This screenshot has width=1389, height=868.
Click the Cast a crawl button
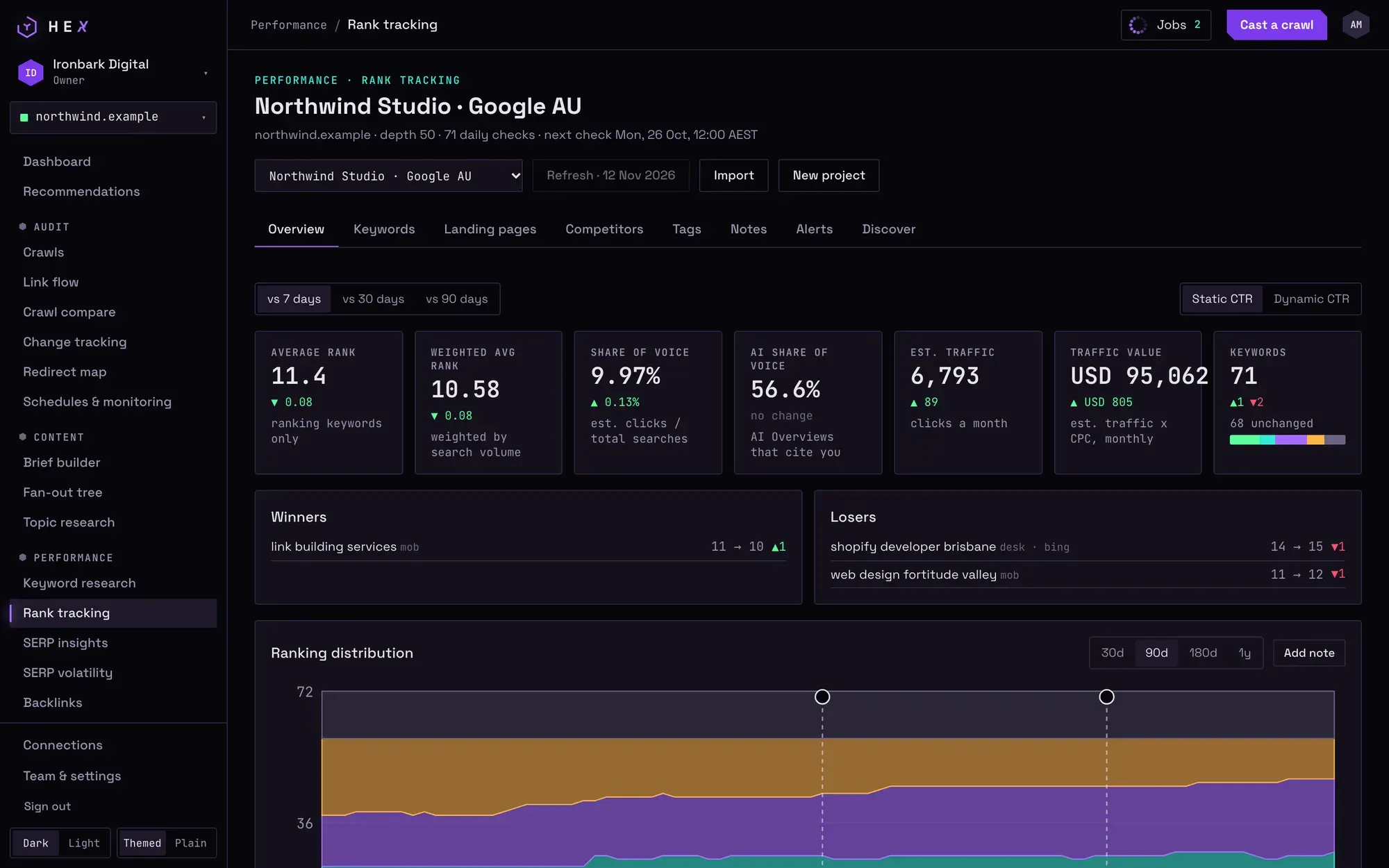point(1276,25)
